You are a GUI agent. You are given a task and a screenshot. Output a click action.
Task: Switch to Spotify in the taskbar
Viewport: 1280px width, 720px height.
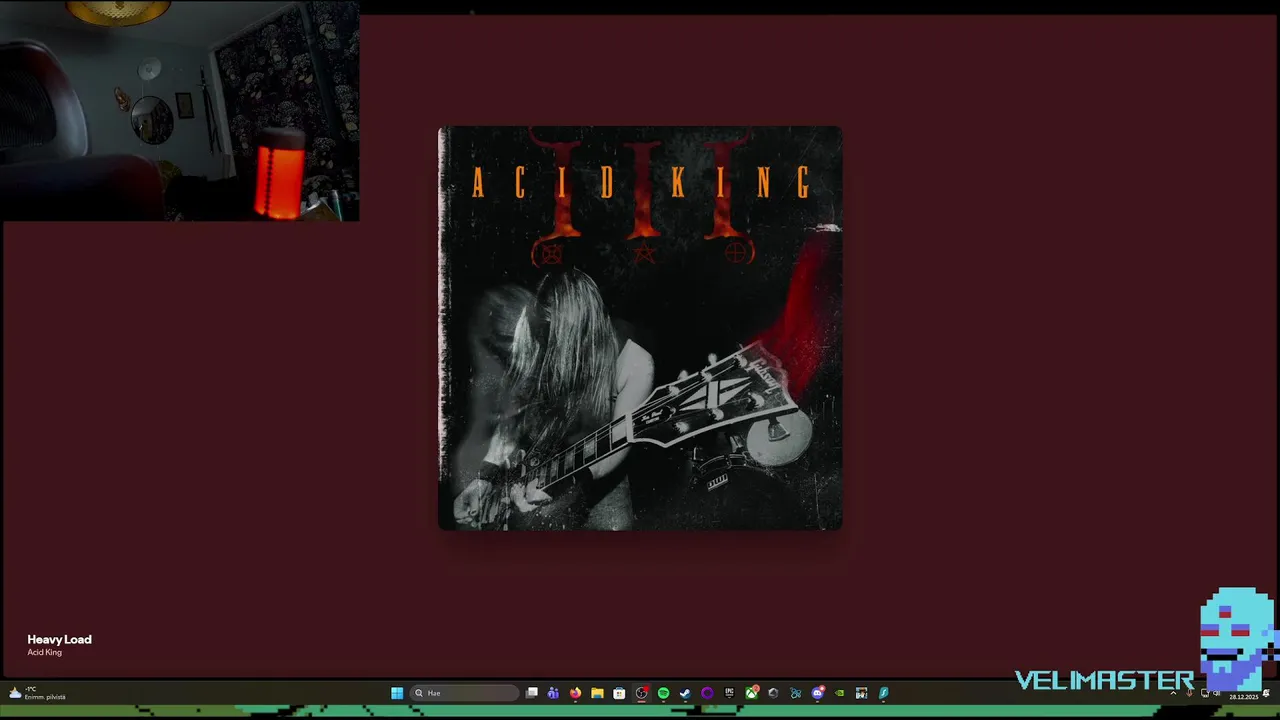663,693
